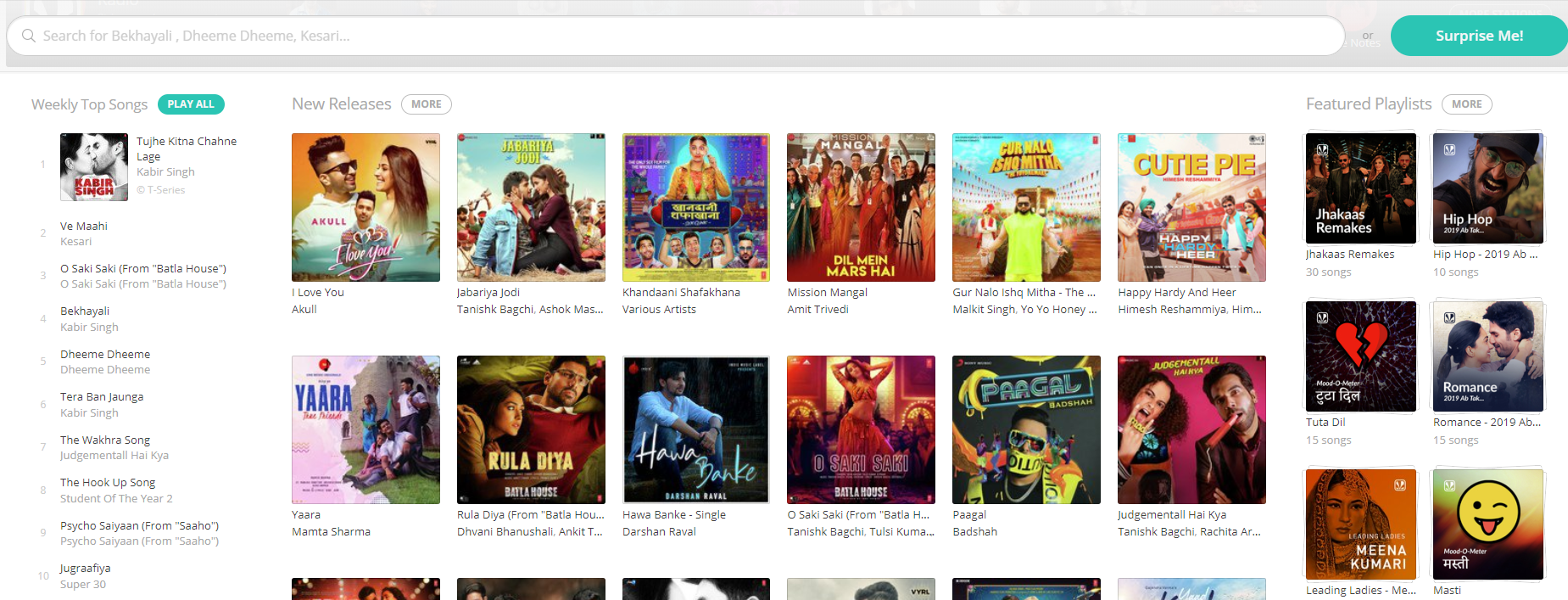Screen dimensions: 1568x600
Task: Click Paagal title link
Action: pyautogui.click(x=969, y=514)
